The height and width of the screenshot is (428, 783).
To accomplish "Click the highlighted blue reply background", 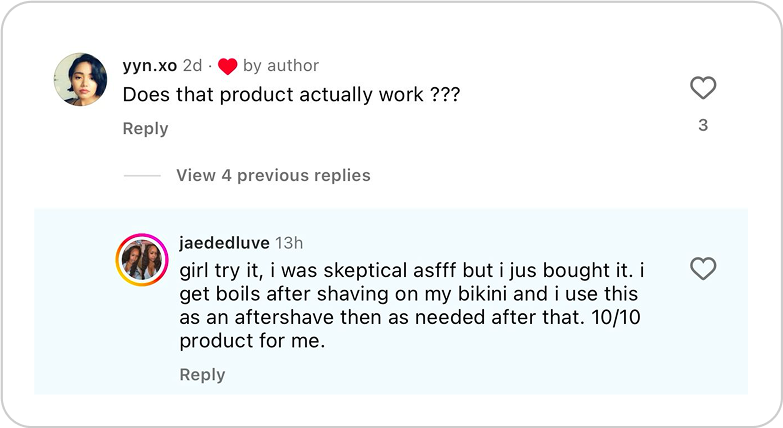I will point(500,375).
